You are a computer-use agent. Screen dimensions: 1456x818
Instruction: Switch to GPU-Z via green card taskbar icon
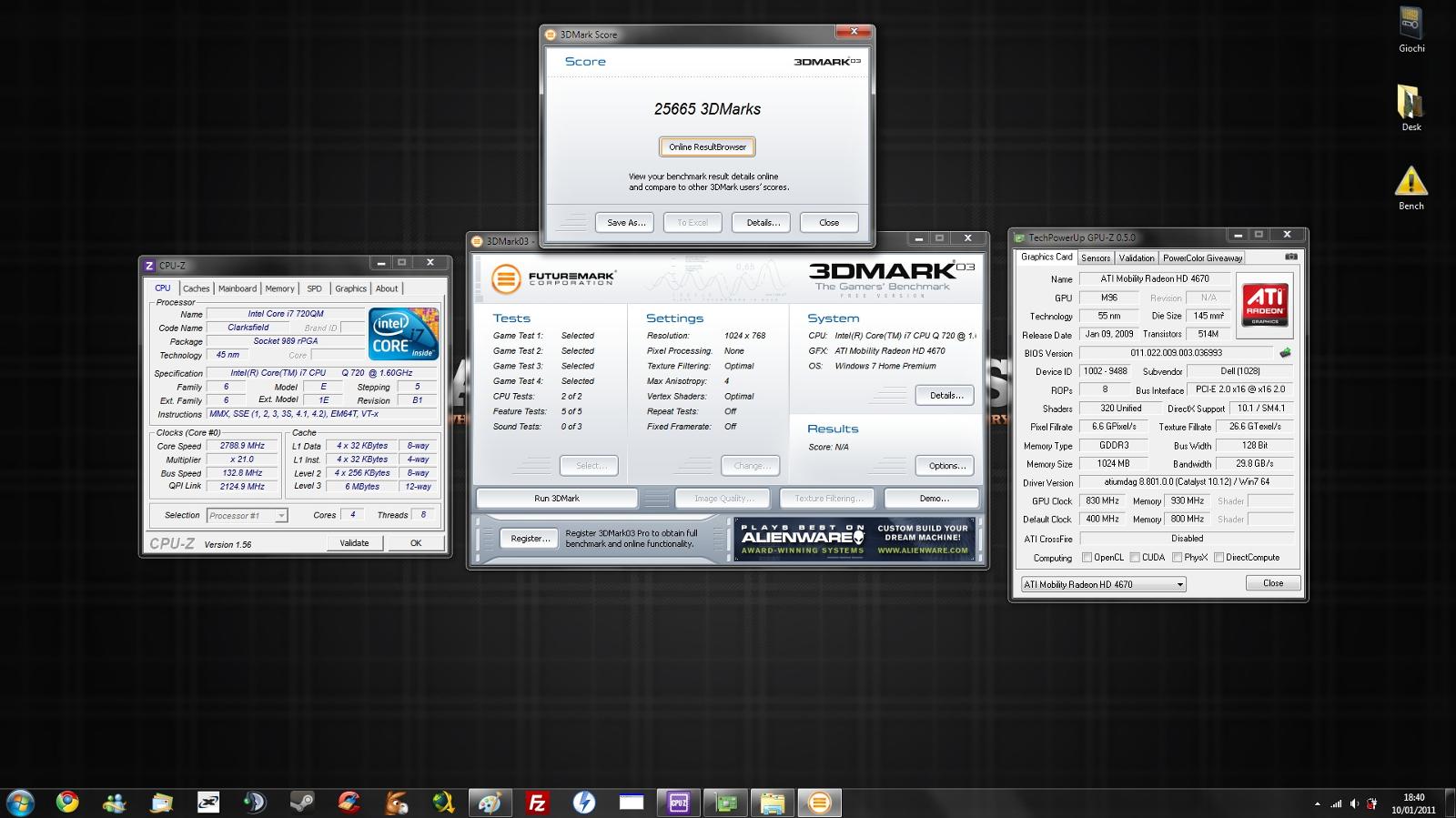(725, 803)
